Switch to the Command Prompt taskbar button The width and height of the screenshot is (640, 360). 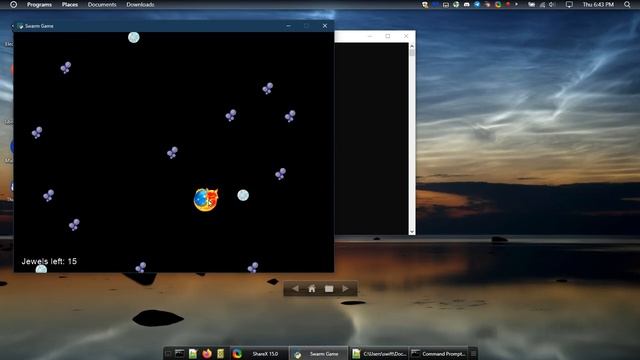point(438,353)
